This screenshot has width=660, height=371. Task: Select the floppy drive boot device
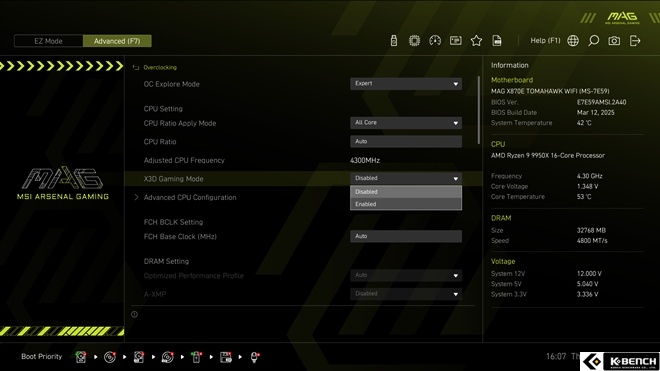pyautogui.click(x=226, y=357)
